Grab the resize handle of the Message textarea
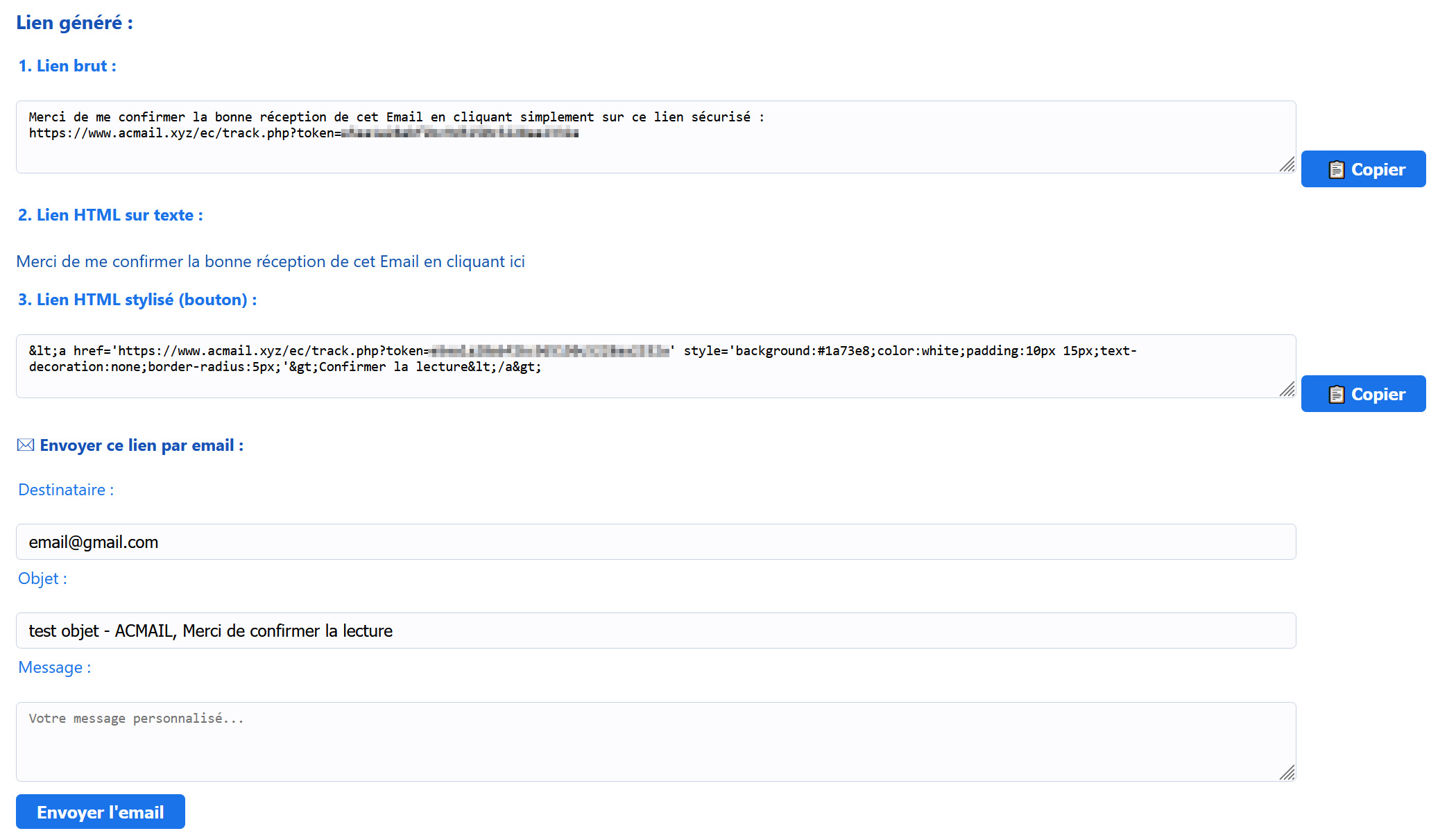Image resolution: width=1456 pixels, height=840 pixels. tap(1287, 773)
